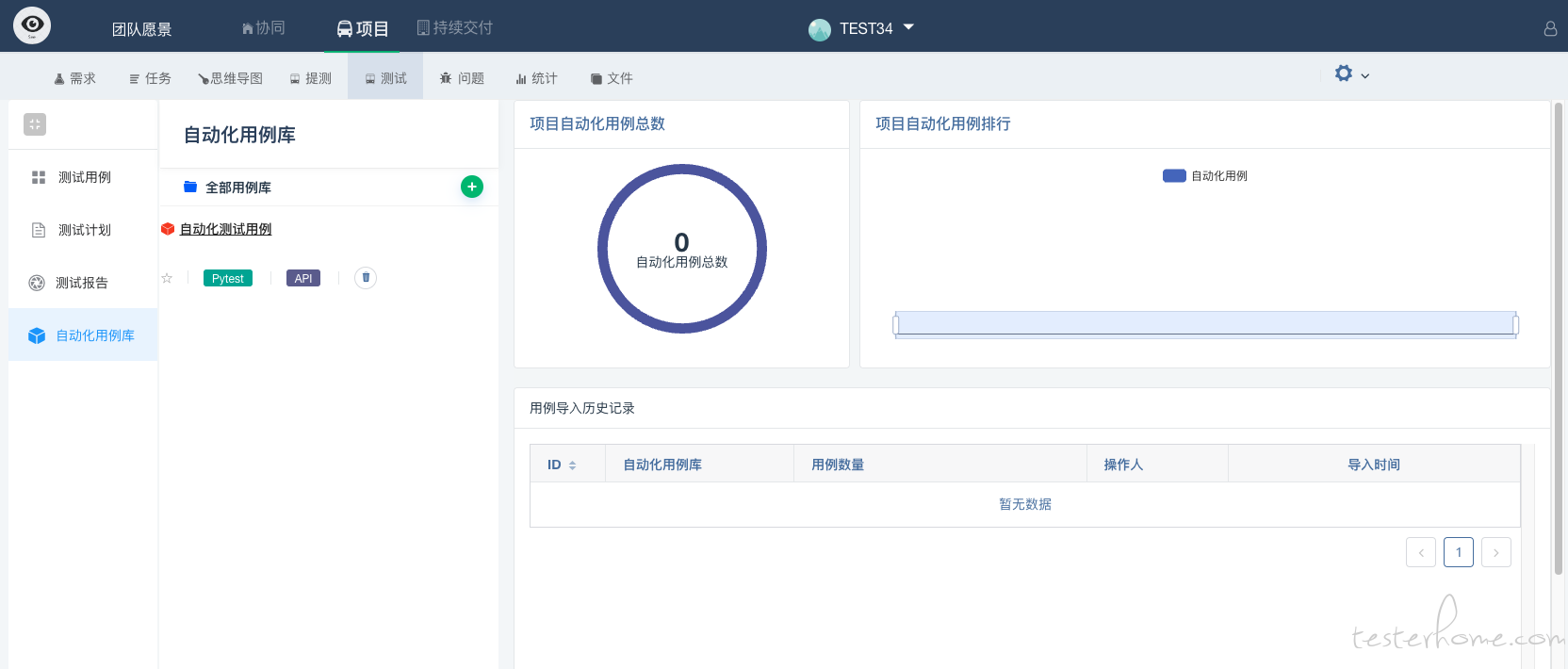Click the 操作人 column header
Viewport: 1568px width, 669px height.
click(1157, 465)
